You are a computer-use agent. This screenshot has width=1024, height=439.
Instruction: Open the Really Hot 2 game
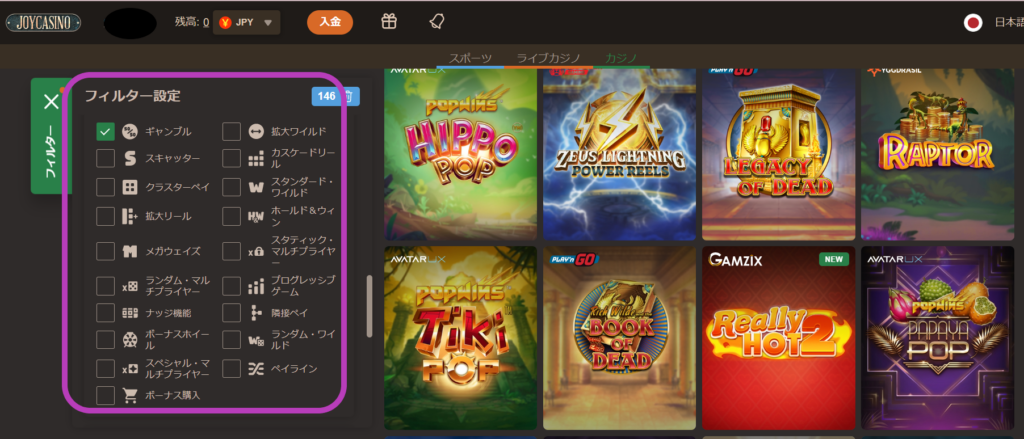[778, 338]
